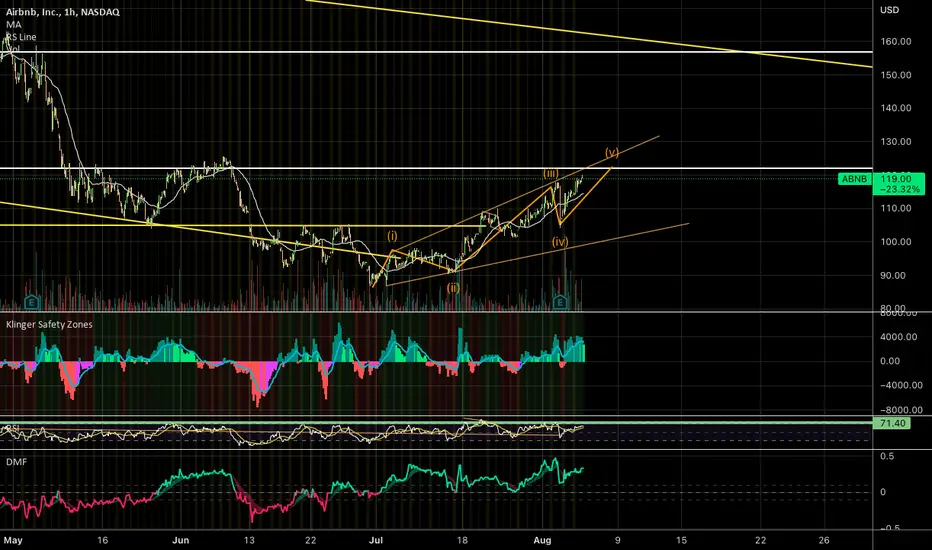Image resolution: width=932 pixels, height=550 pixels.
Task: Click the 26 date label on time axis
Action: click(823, 540)
